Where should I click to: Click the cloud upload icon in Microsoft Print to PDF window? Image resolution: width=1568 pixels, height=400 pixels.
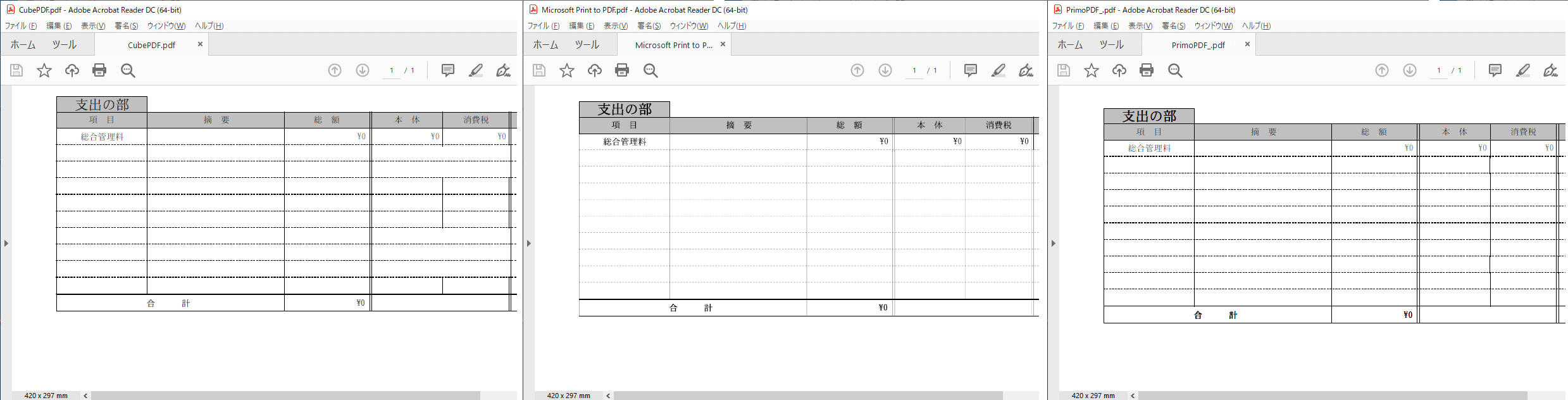tap(594, 70)
